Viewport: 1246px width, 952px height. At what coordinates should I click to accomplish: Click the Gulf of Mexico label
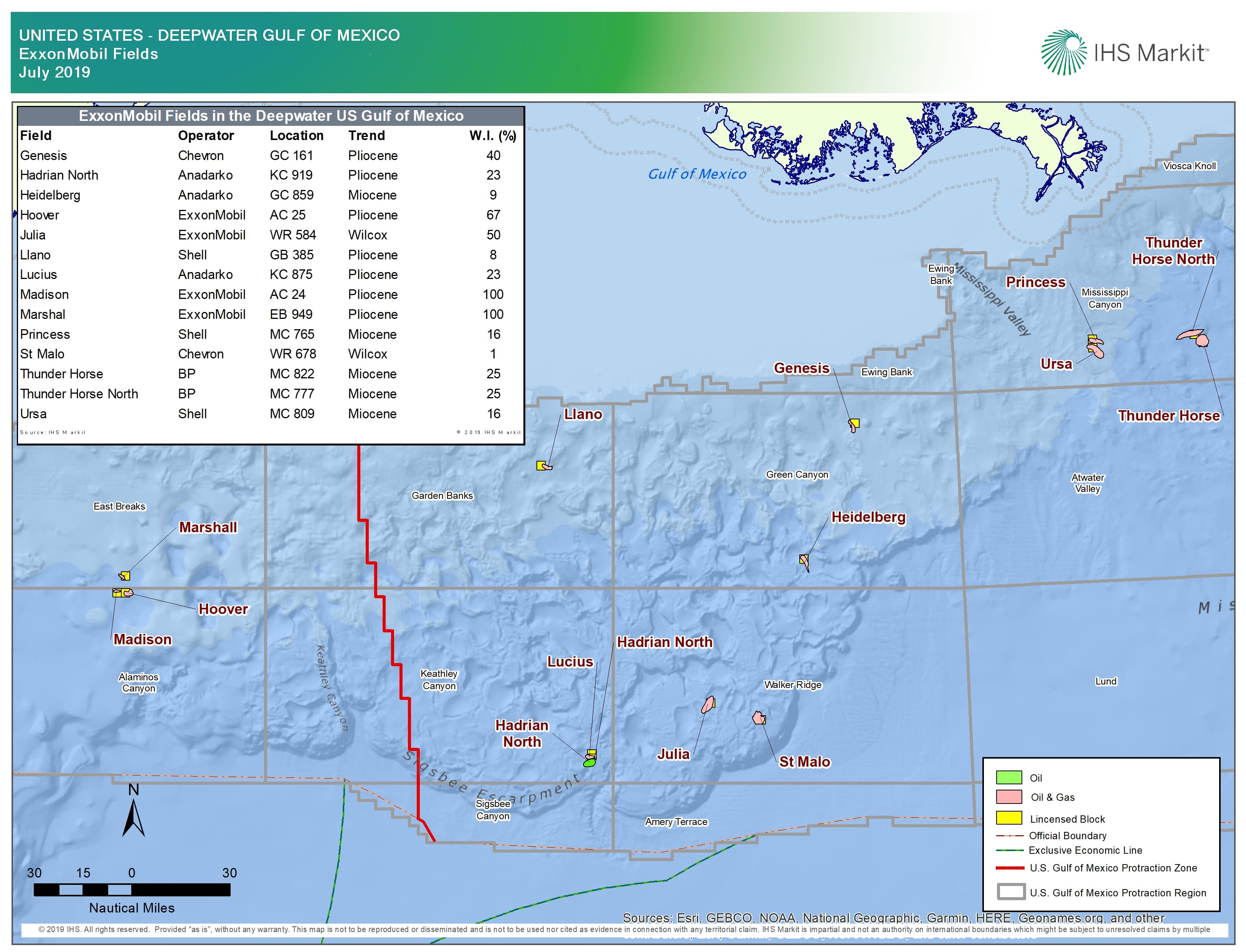coord(697,174)
